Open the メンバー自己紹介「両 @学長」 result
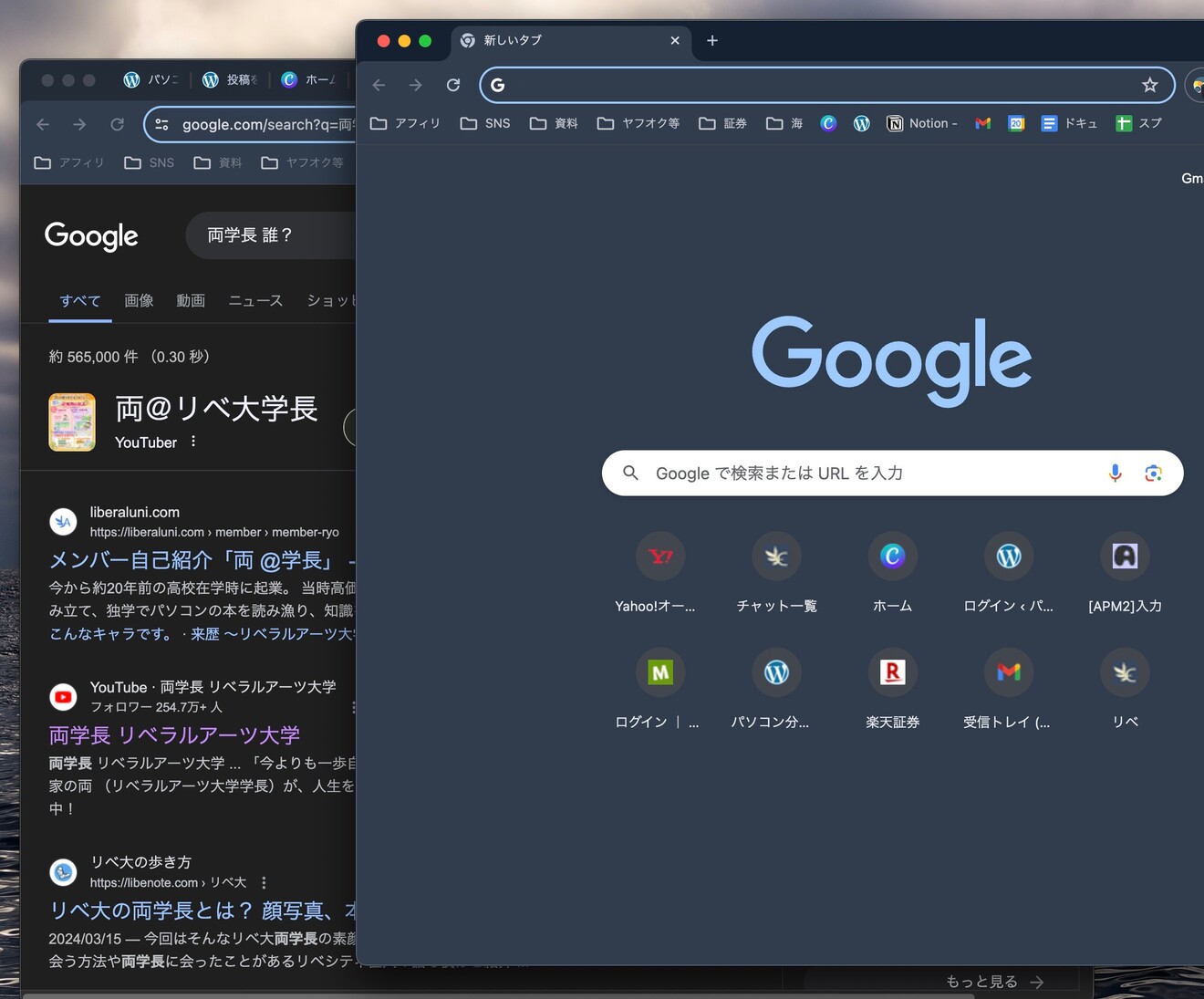Viewport: 1204px width, 999px height. 202,560
